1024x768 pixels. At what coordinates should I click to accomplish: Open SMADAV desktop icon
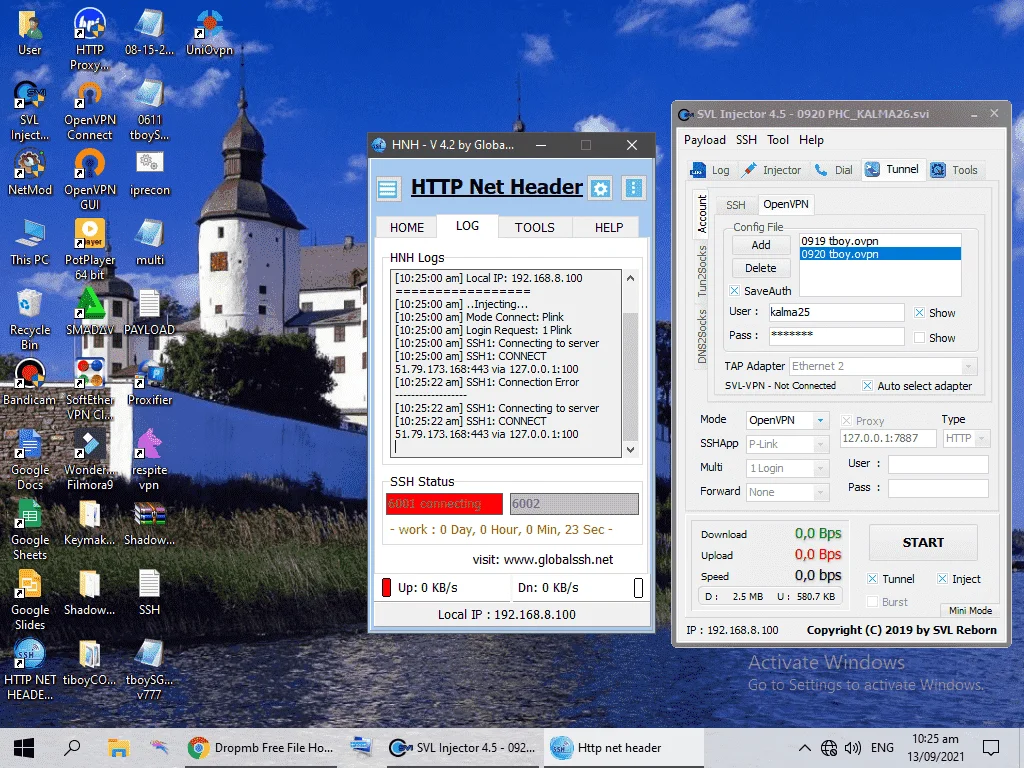click(x=89, y=312)
